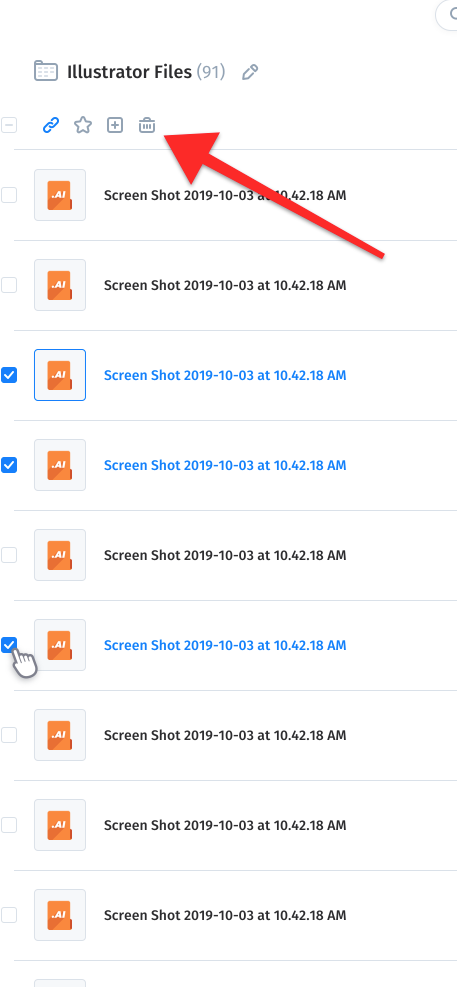Screen dimensions: 457x987
Task: Open the blue file name in the fourth row
Action: [x=225, y=465]
